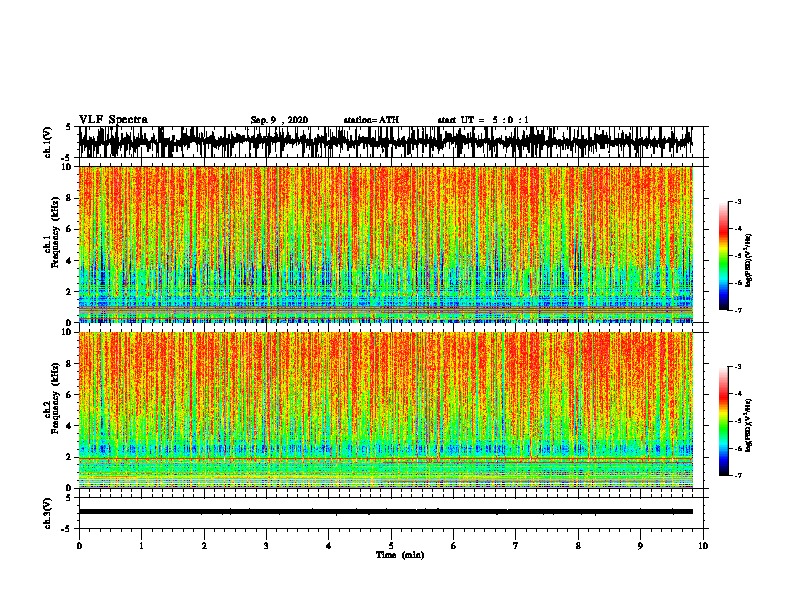Click the ch.1 color bar "log(PSD)" unit label

point(749,260)
